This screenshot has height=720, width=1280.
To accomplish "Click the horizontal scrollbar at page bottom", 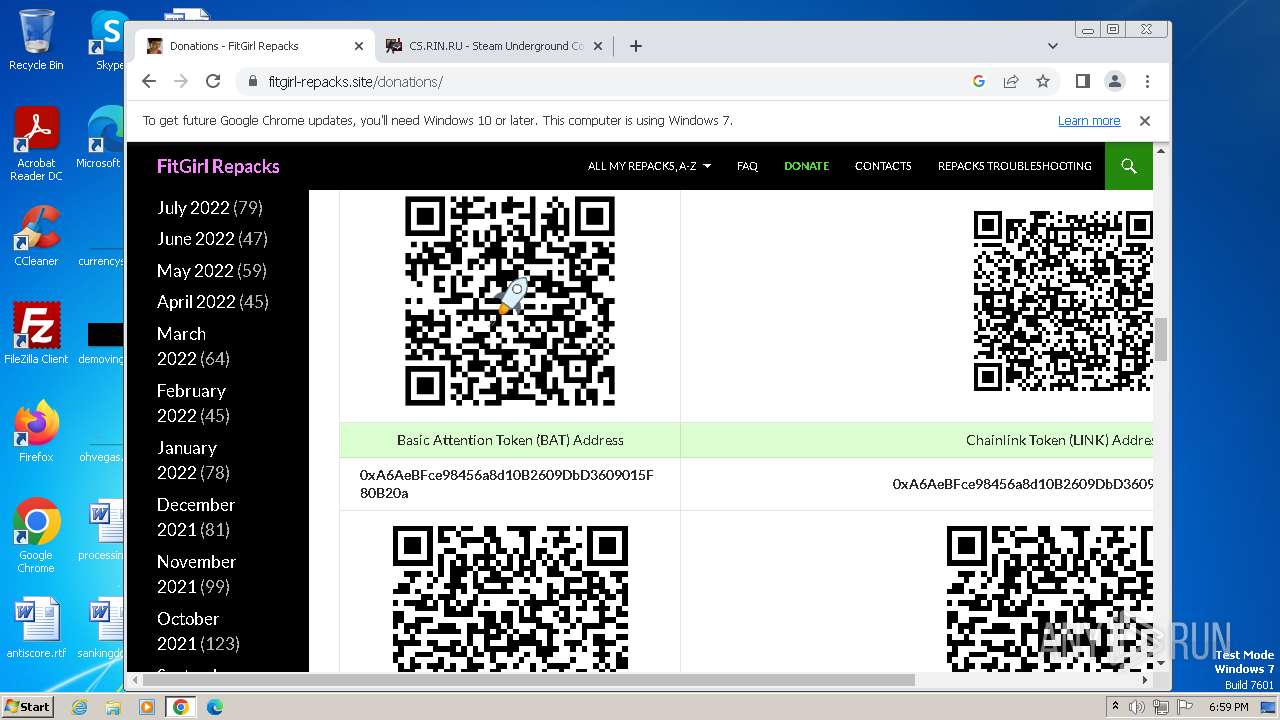I will [528, 680].
